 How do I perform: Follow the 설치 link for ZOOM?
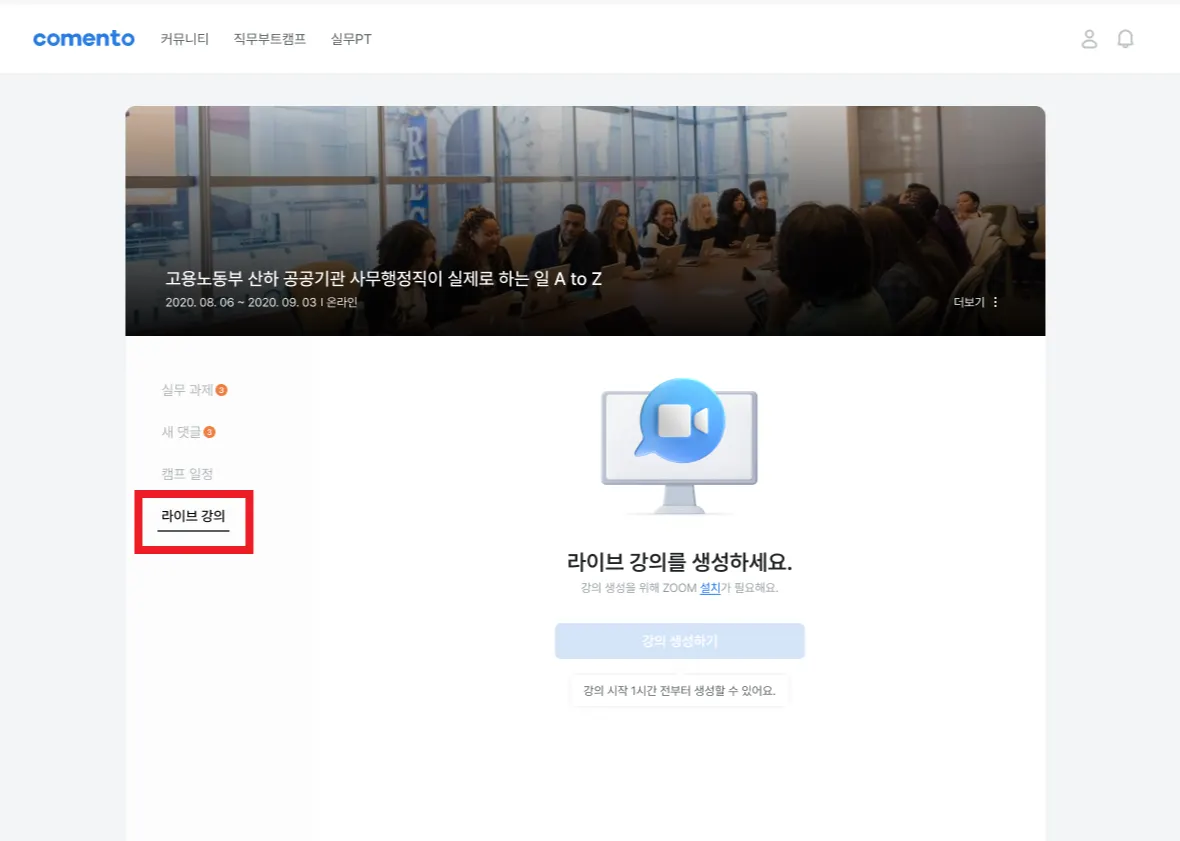click(710, 587)
